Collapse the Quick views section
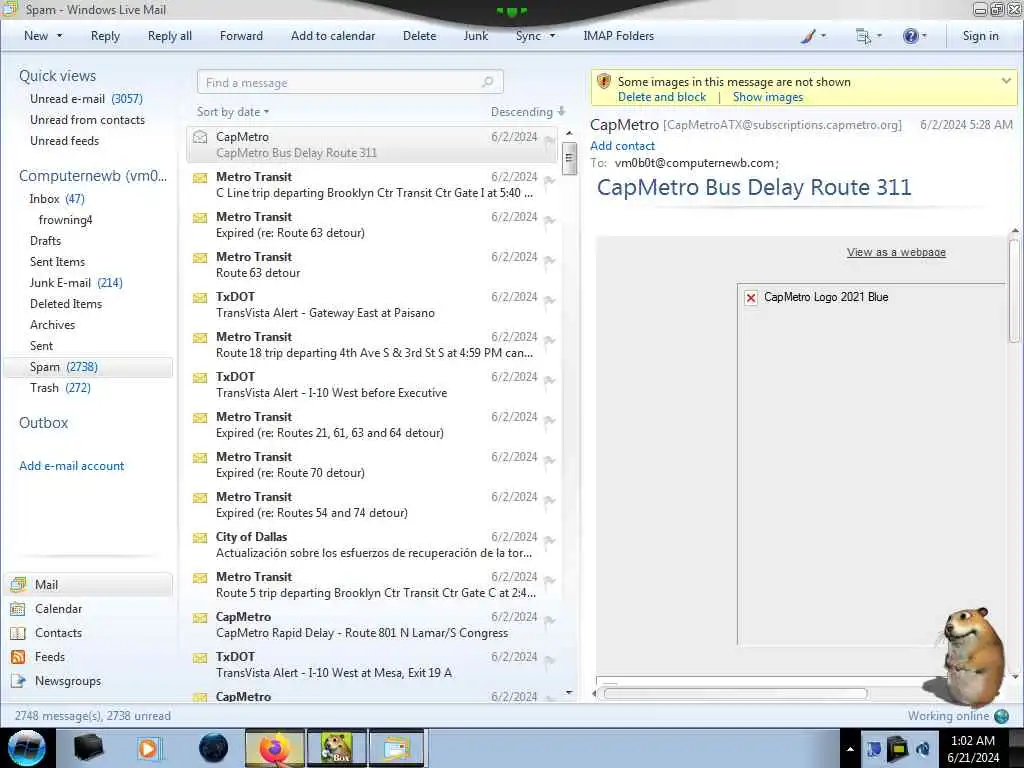Viewport: 1024px width, 768px height. (57, 76)
